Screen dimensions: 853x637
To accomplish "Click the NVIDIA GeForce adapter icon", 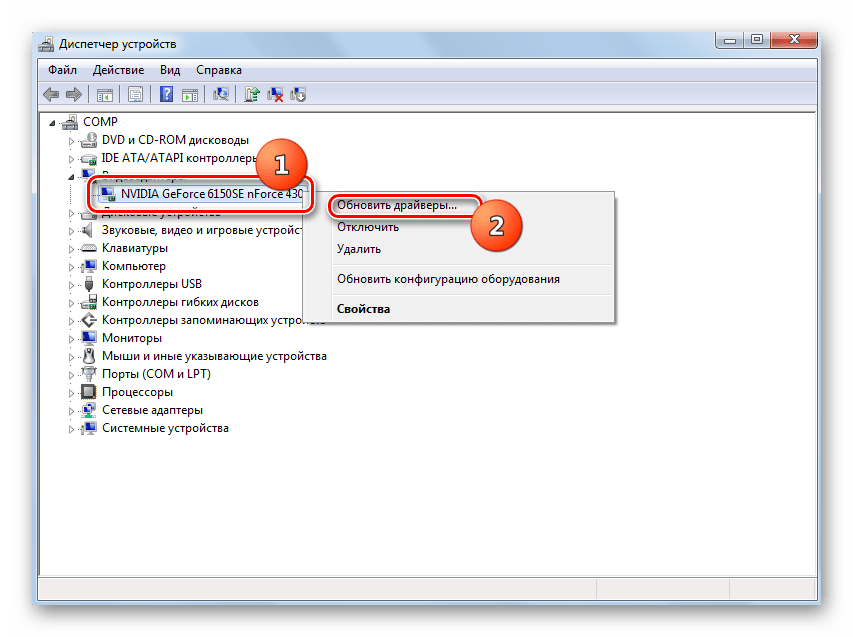I will (x=108, y=194).
